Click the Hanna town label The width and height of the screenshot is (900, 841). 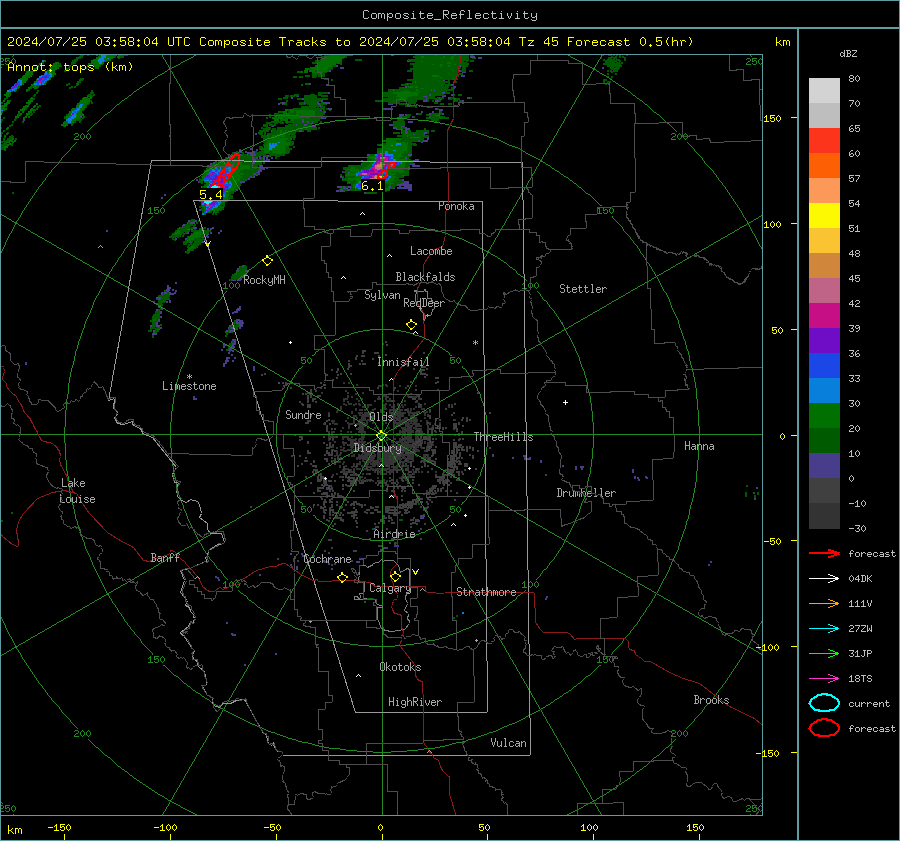pos(699,446)
